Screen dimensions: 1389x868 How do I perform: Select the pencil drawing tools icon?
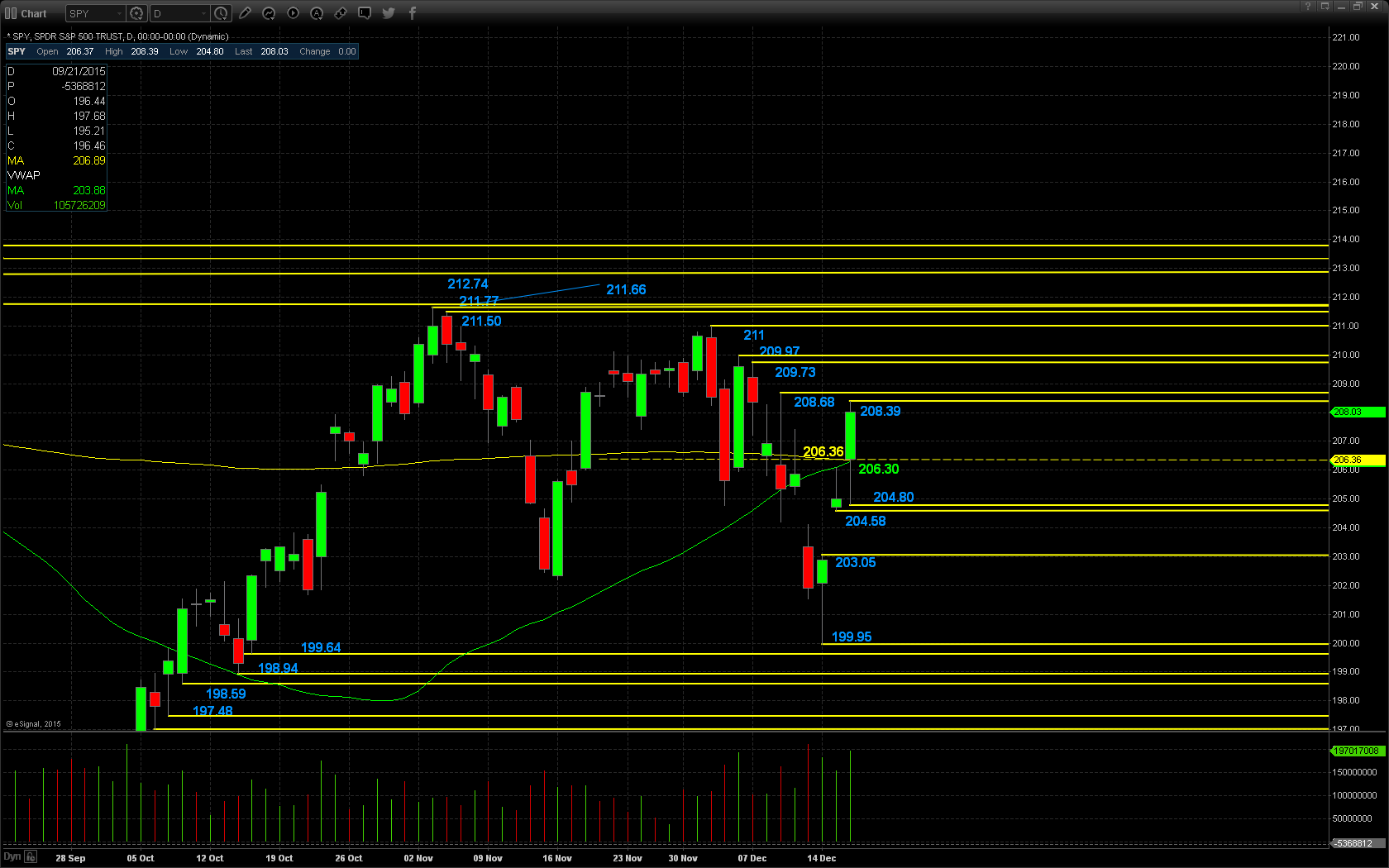245,13
